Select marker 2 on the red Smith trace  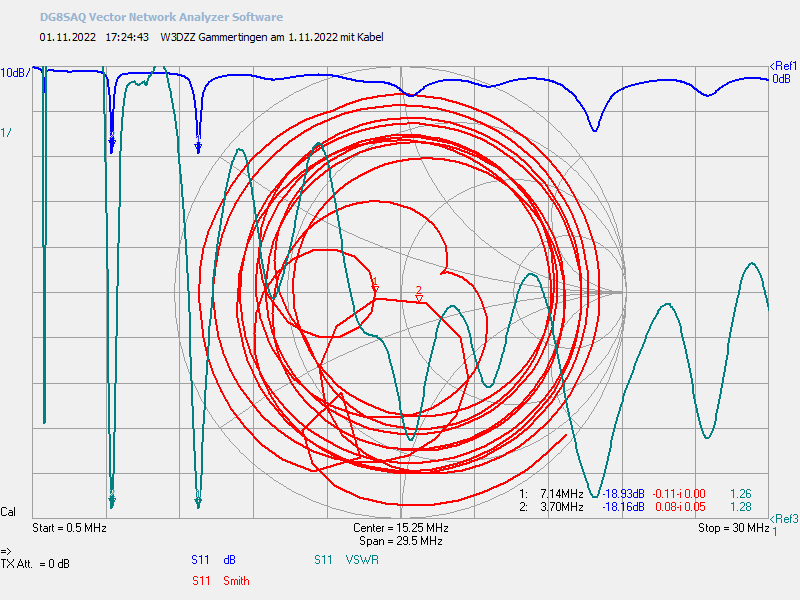point(419,294)
